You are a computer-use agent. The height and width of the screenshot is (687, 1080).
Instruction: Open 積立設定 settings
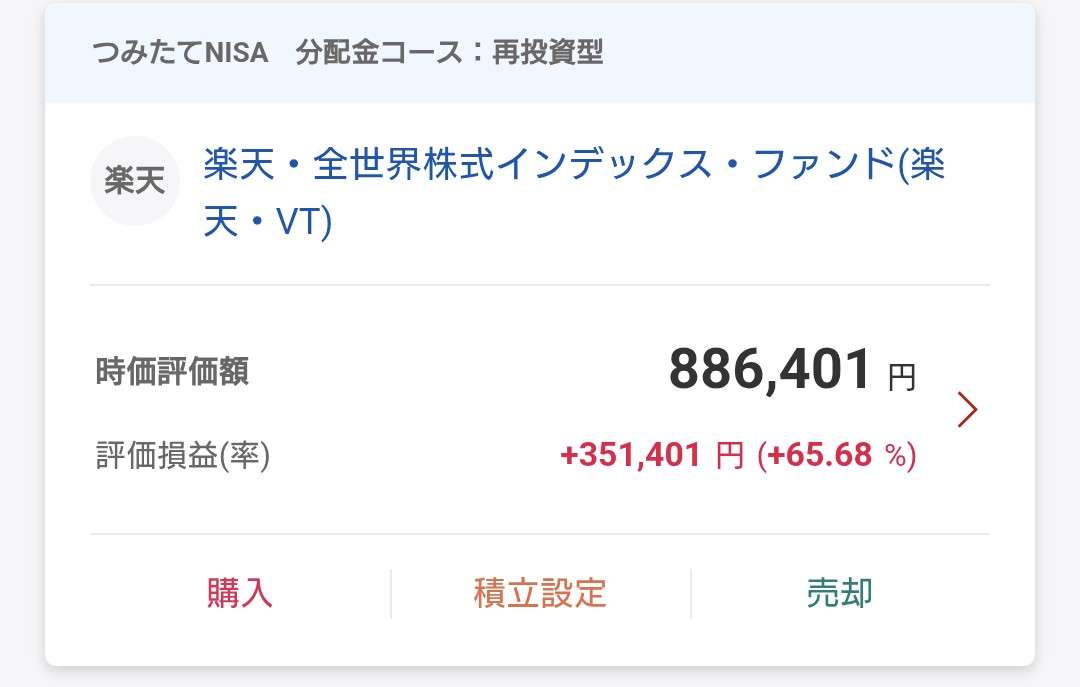(540, 593)
